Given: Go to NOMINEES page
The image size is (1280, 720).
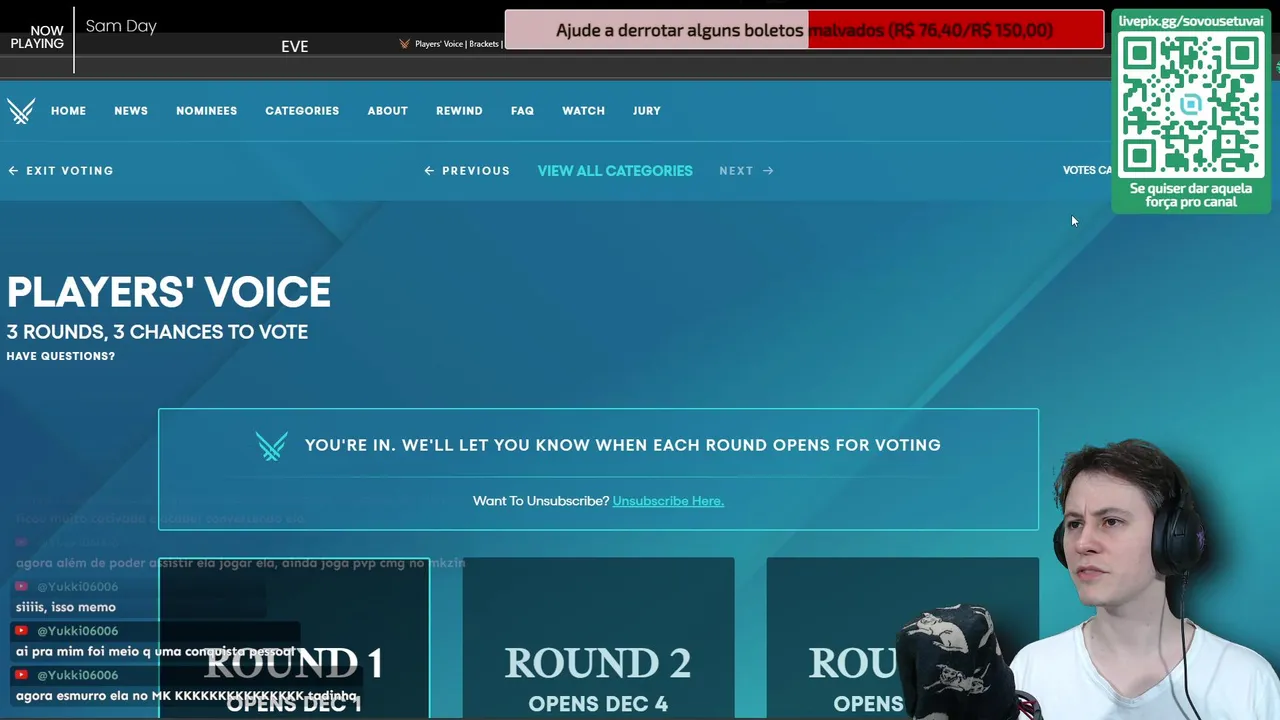Looking at the screenshot, I should click(x=207, y=111).
